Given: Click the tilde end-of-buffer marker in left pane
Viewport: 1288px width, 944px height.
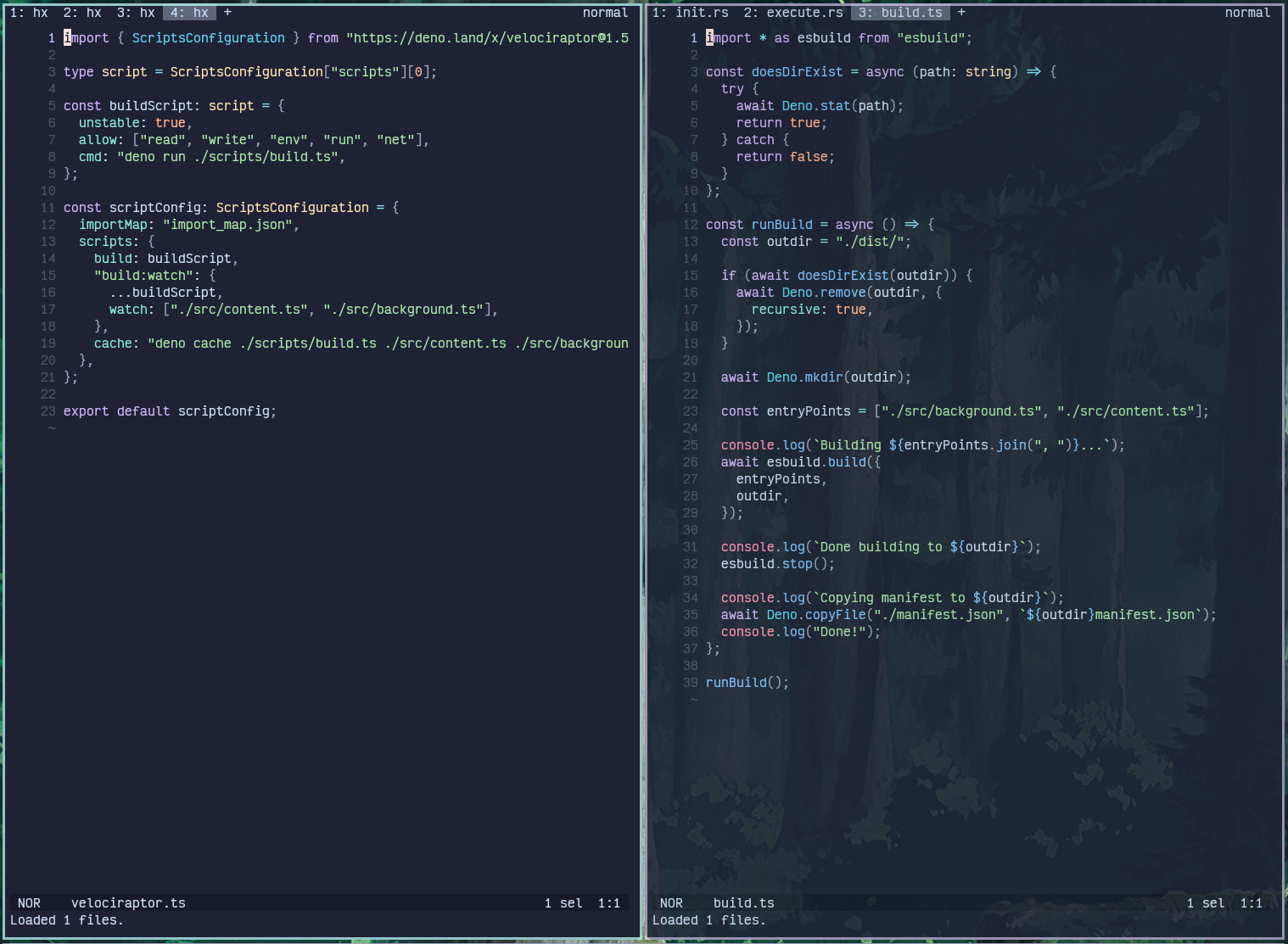Looking at the screenshot, I should (x=52, y=427).
